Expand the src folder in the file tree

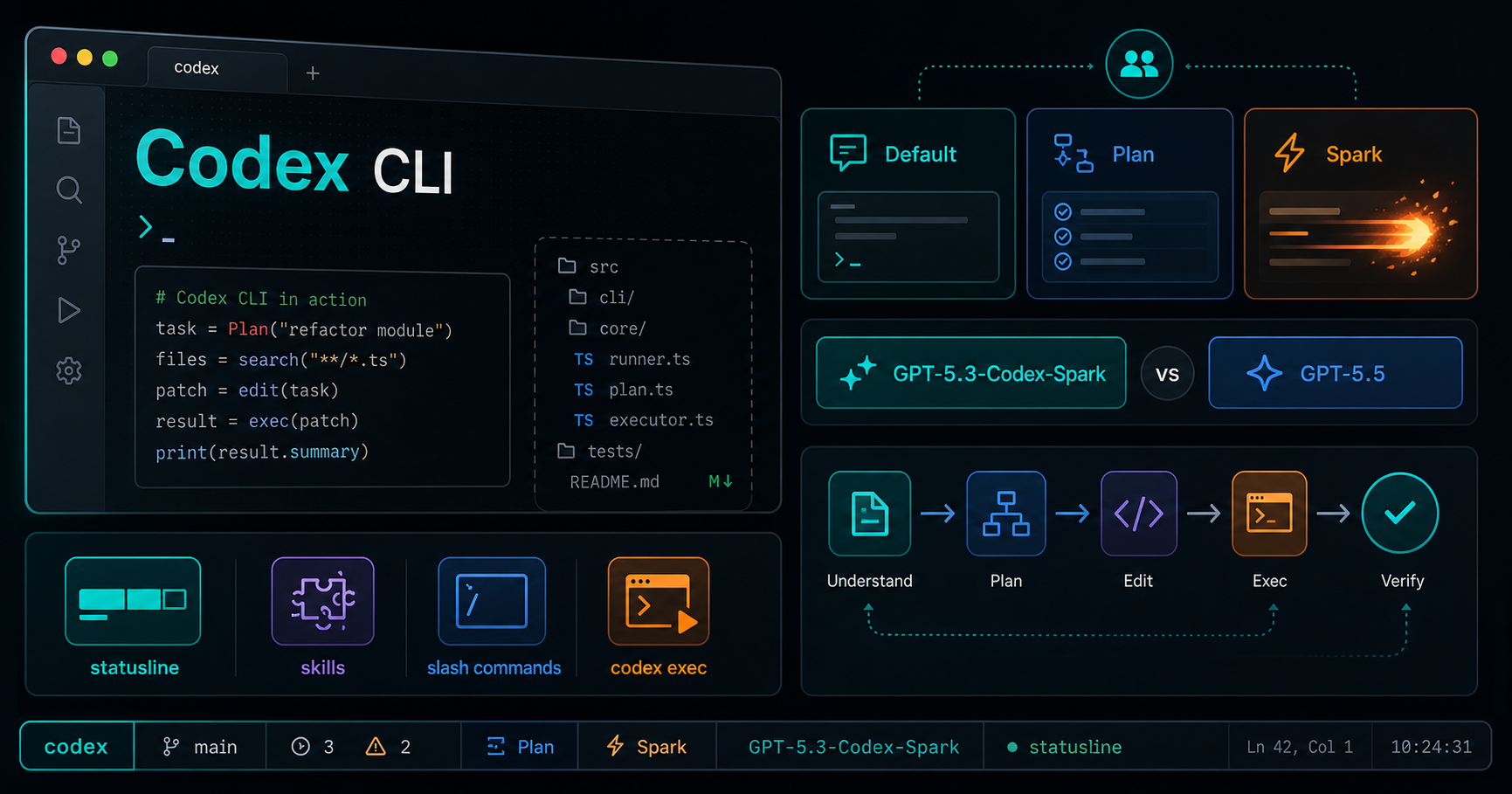click(x=588, y=266)
